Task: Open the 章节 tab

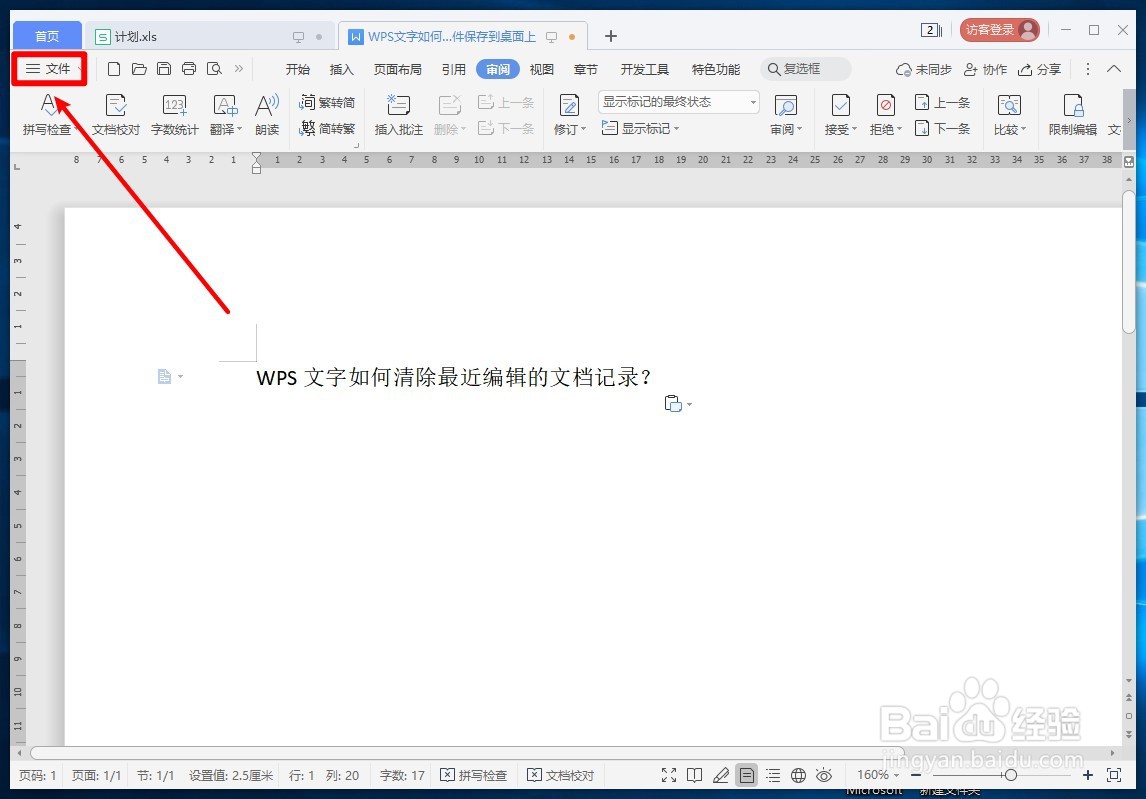Action: (585, 69)
